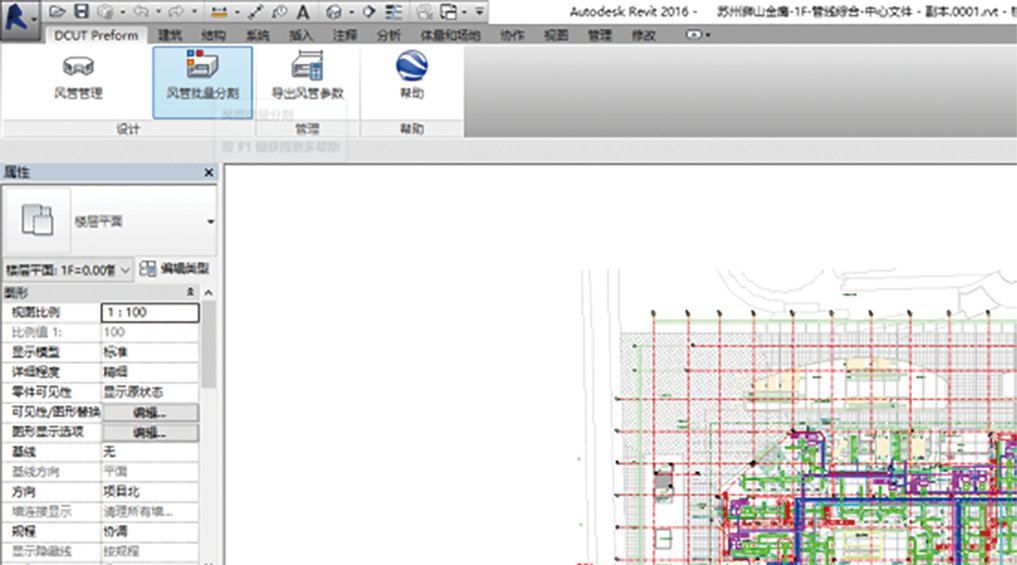
Task: Open the Undo history dropdown arrow
Action: point(158,12)
